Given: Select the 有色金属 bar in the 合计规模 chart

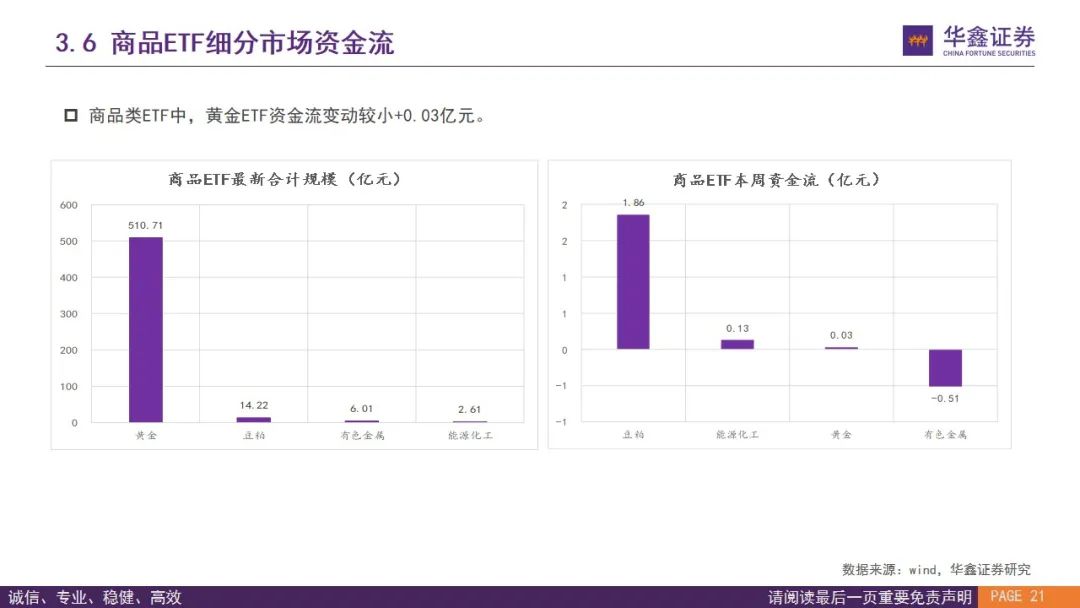Looking at the screenshot, I should click(x=362, y=421).
